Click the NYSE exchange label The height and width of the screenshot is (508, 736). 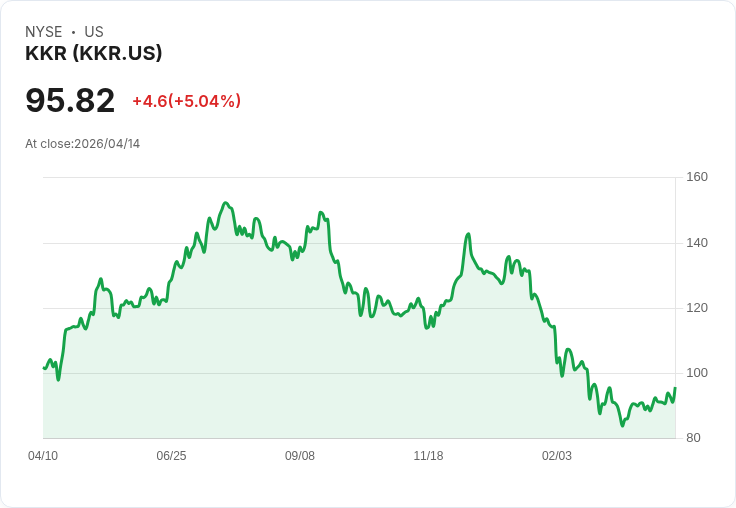[43, 32]
